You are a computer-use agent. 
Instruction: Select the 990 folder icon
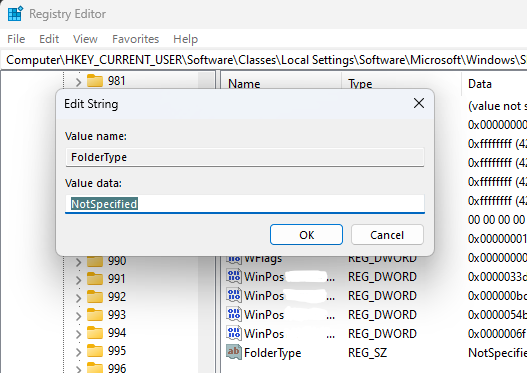95,261
